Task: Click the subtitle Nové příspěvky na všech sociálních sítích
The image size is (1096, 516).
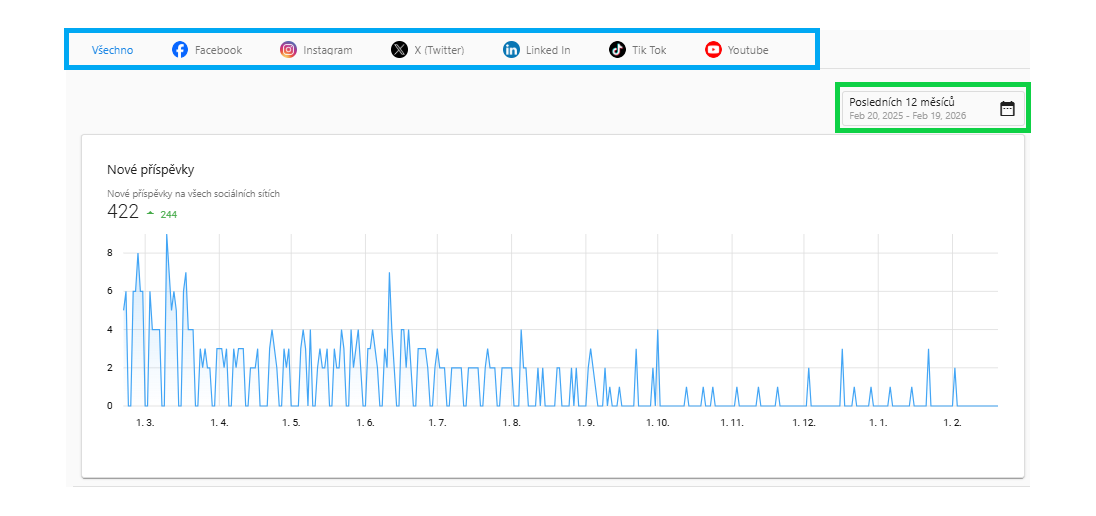Action: click(194, 194)
